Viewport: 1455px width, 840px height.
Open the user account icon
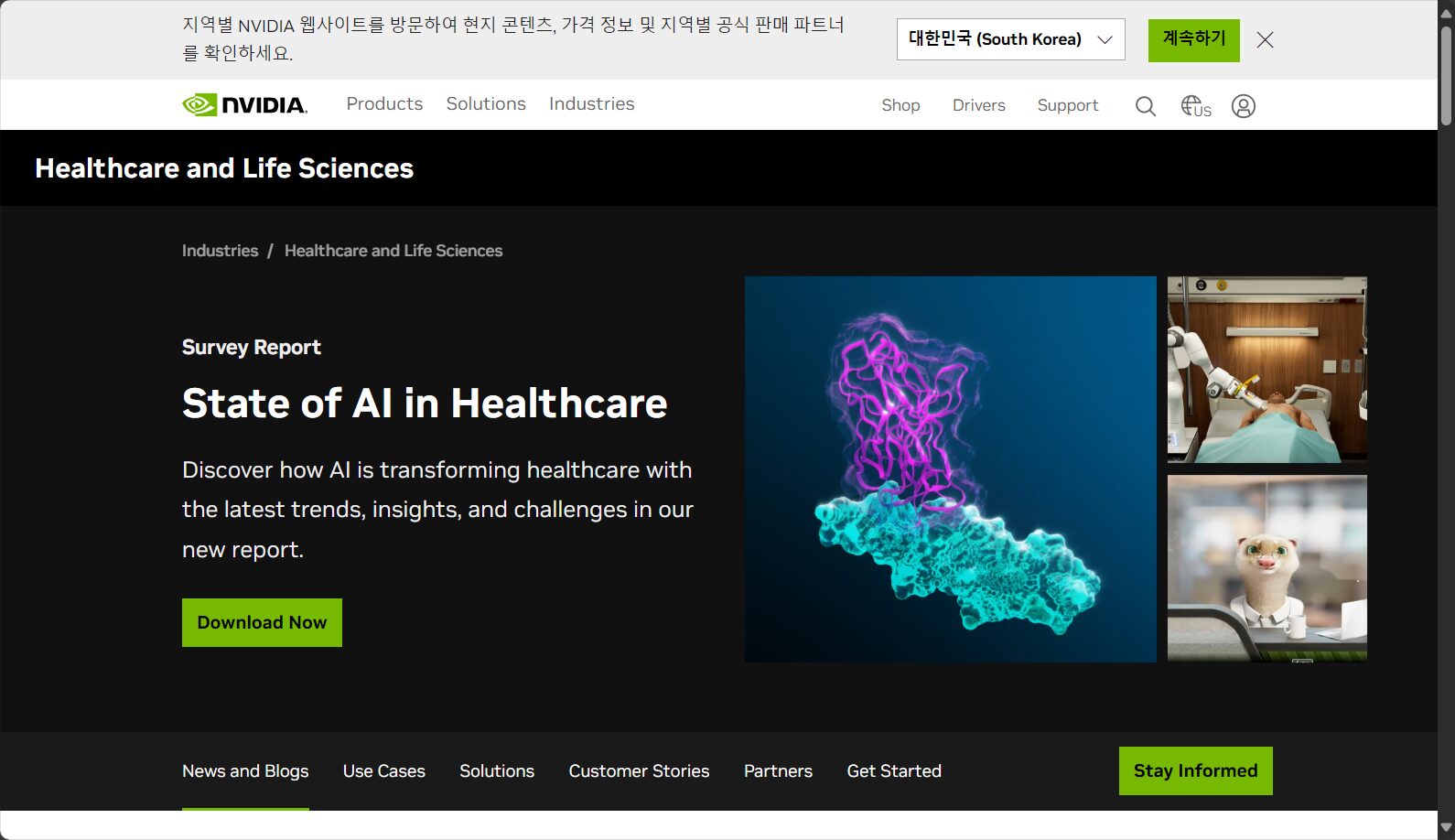1243,106
